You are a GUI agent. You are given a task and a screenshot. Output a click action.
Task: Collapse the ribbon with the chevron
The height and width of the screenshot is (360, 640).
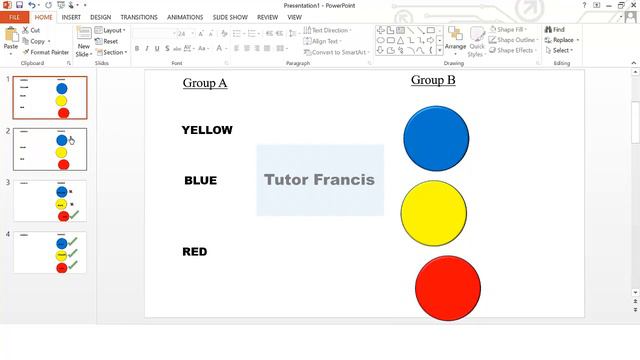633,63
